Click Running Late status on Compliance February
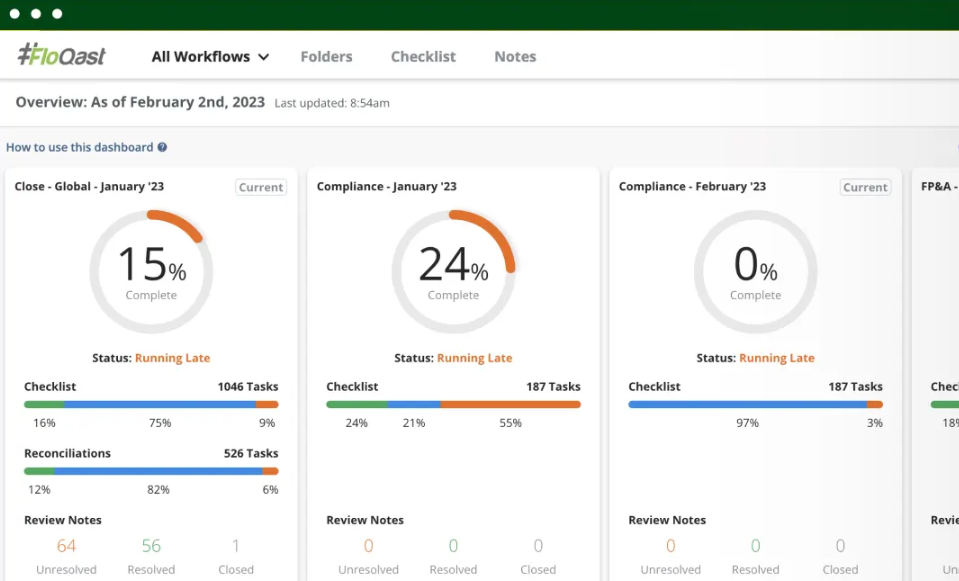Screen dimensions: 959x581 coord(777,358)
